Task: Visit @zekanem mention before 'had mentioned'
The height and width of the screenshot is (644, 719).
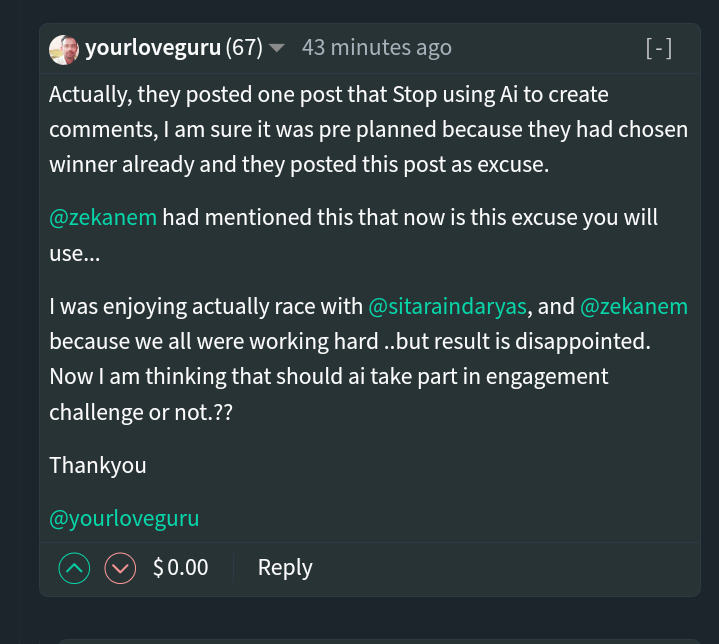Action: pos(103,217)
